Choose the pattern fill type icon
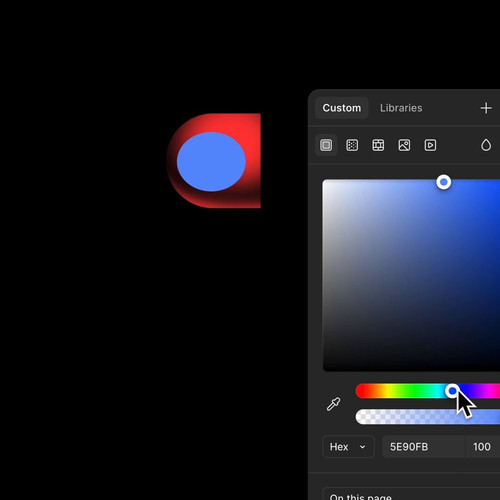 pyautogui.click(x=378, y=145)
